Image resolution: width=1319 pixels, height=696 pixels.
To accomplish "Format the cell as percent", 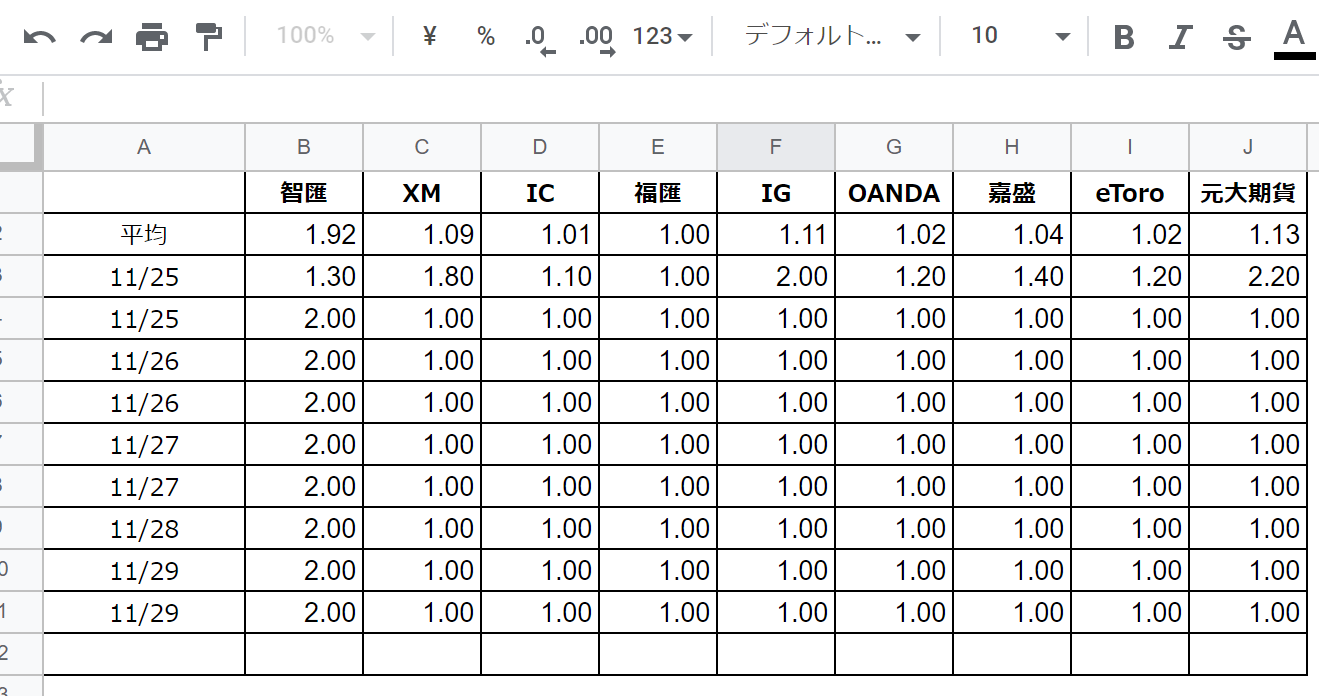I will [486, 37].
